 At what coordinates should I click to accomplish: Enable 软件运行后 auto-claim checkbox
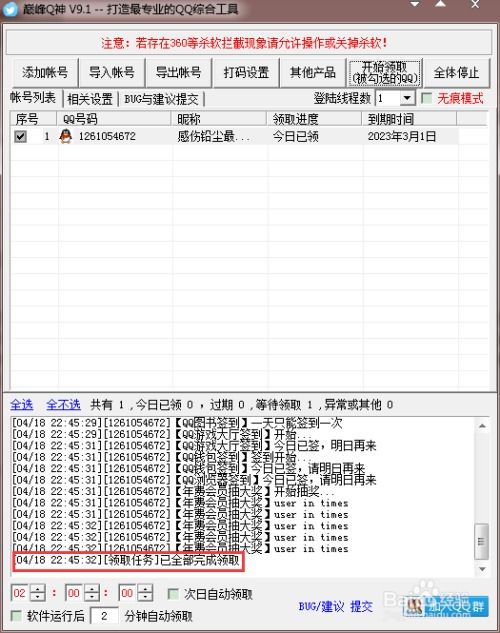(16, 616)
